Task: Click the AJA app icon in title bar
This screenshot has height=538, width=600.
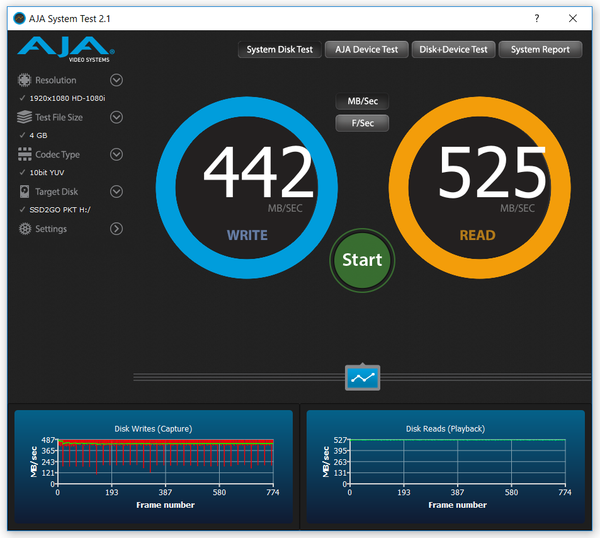Action: point(19,18)
